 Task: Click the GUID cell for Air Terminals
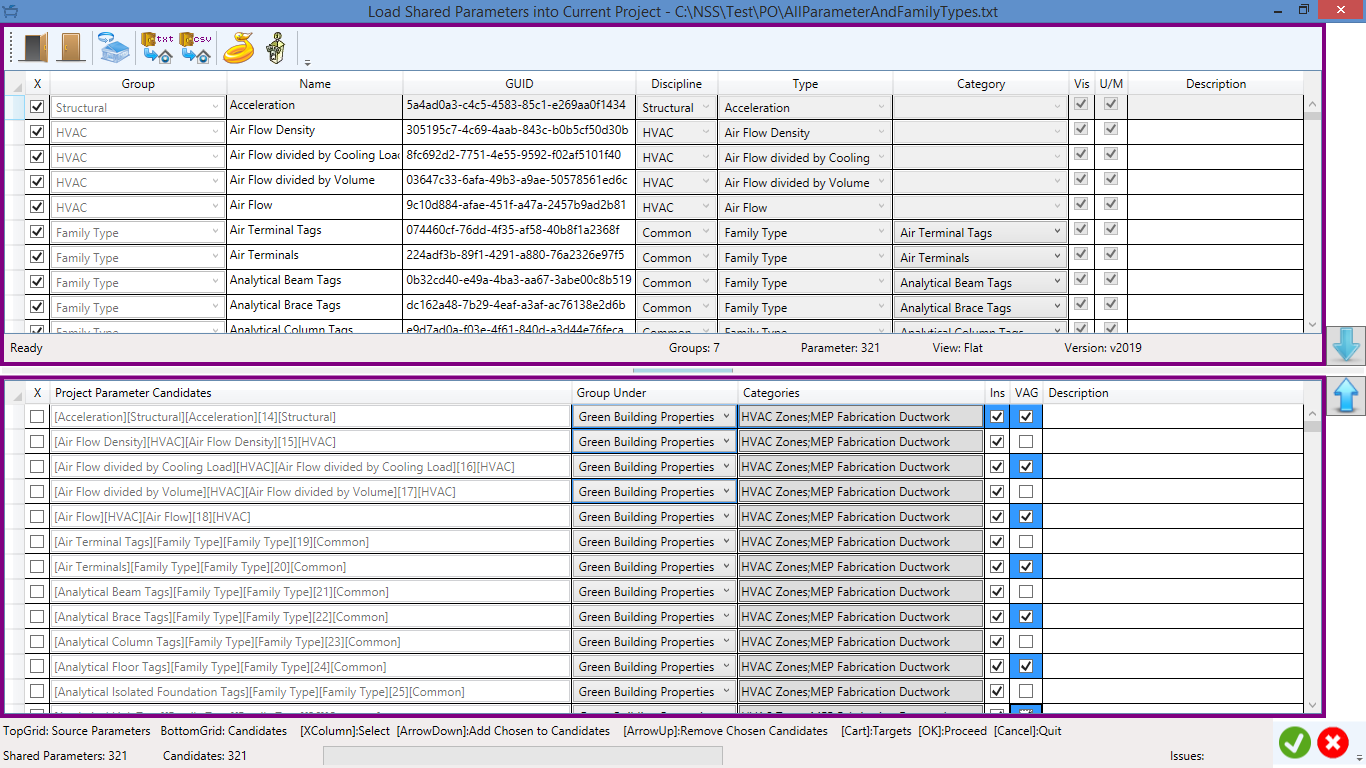pyautogui.click(x=519, y=256)
